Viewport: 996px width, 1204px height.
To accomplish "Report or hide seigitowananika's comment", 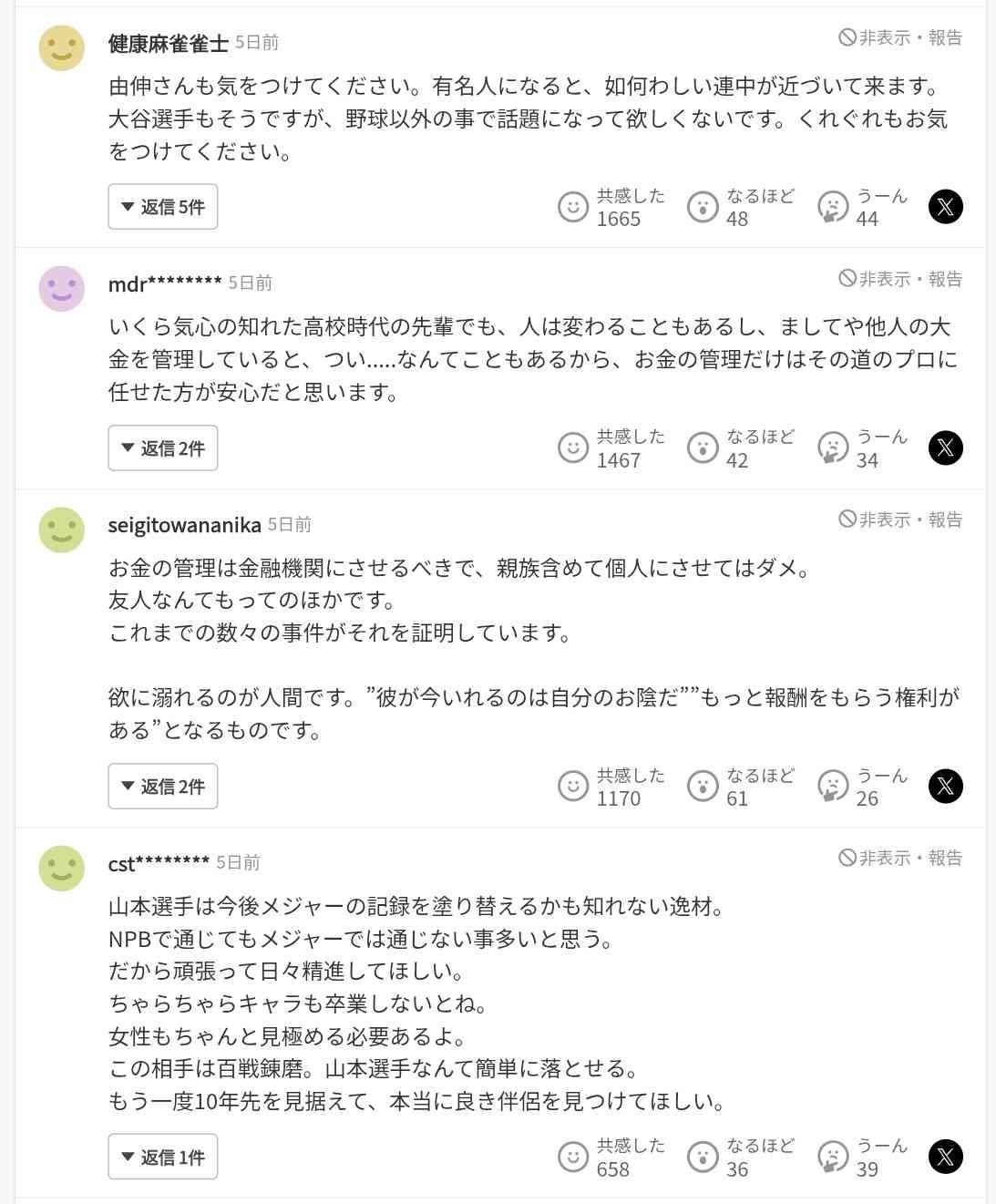I will pos(900,520).
